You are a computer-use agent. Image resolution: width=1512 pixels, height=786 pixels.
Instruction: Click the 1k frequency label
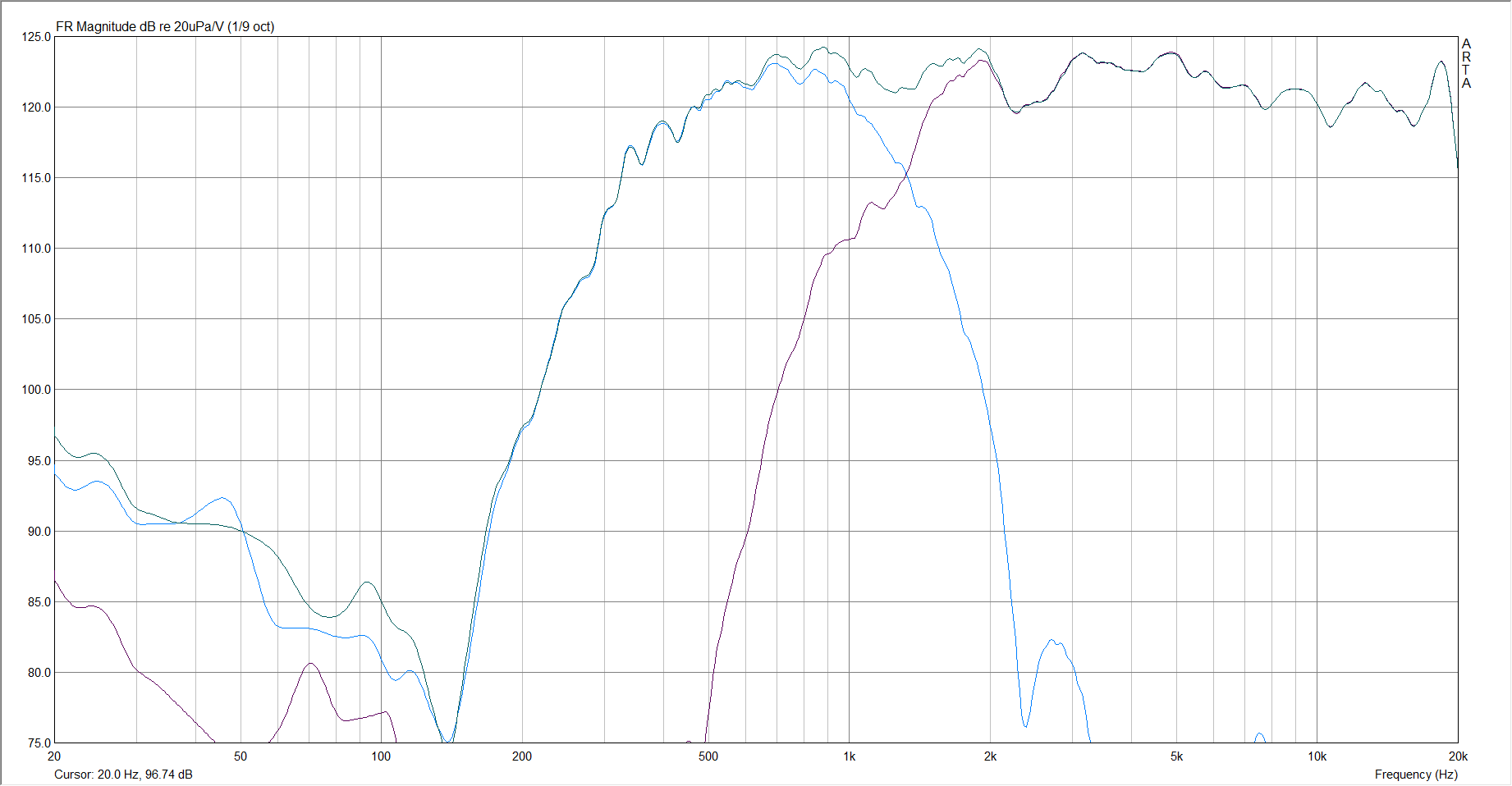[x=850, y=756]
